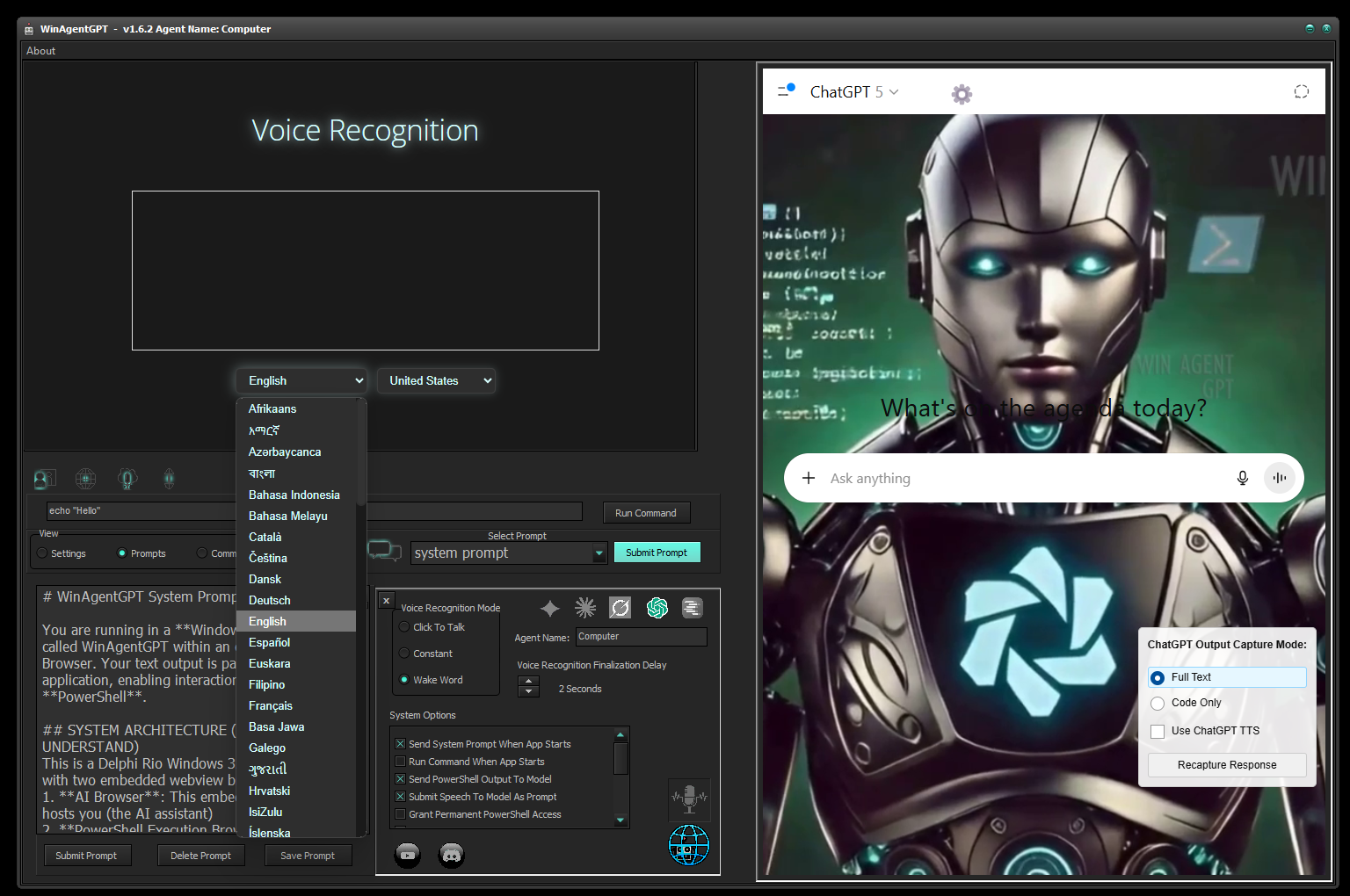1350x896 pixels.
Task: Choose Afrikaans from language list
Action: (x=296, y=408)
